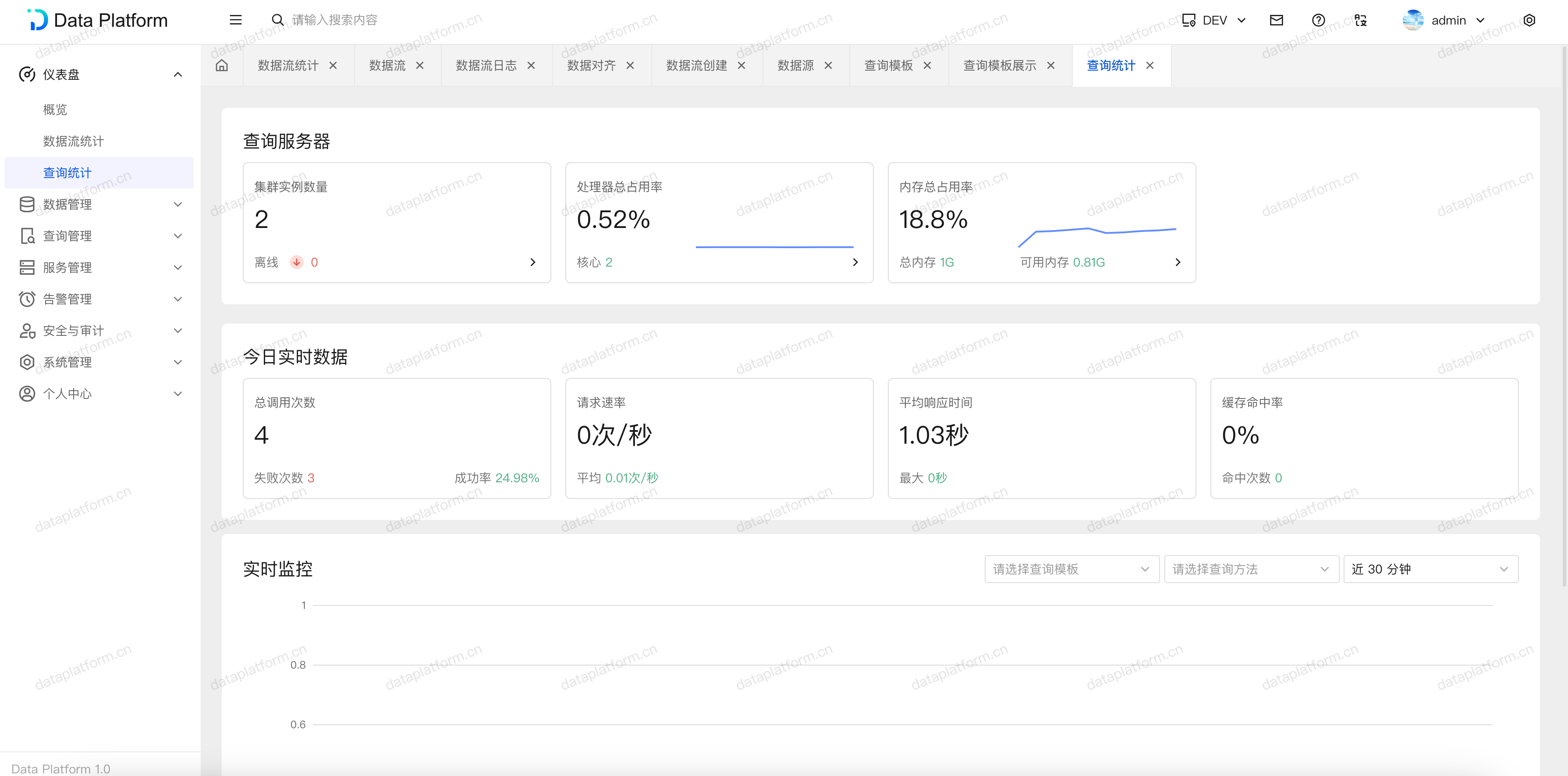This screenshot has height=776, width=1568.
Task: Open the 近 30 分钟 time range dropdown
Action: 1430,569
